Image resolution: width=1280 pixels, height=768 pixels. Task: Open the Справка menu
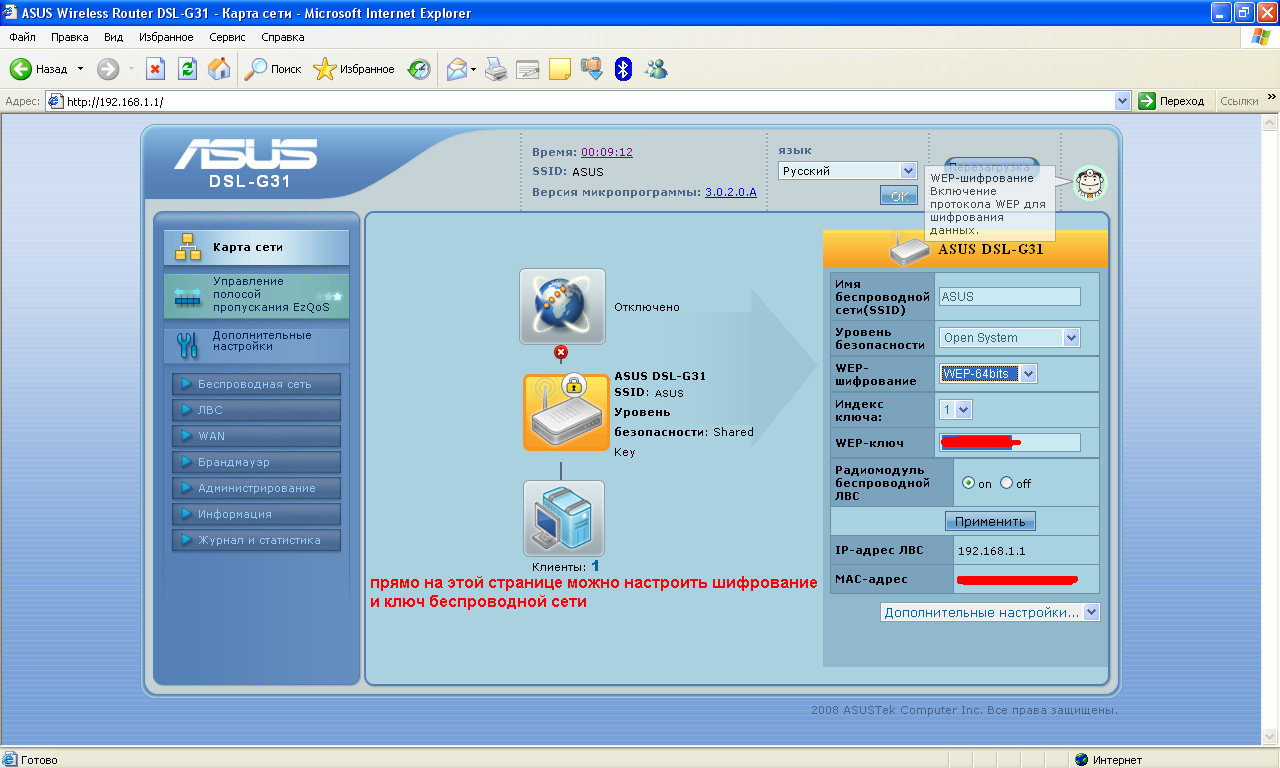click(x=283, y=37)
